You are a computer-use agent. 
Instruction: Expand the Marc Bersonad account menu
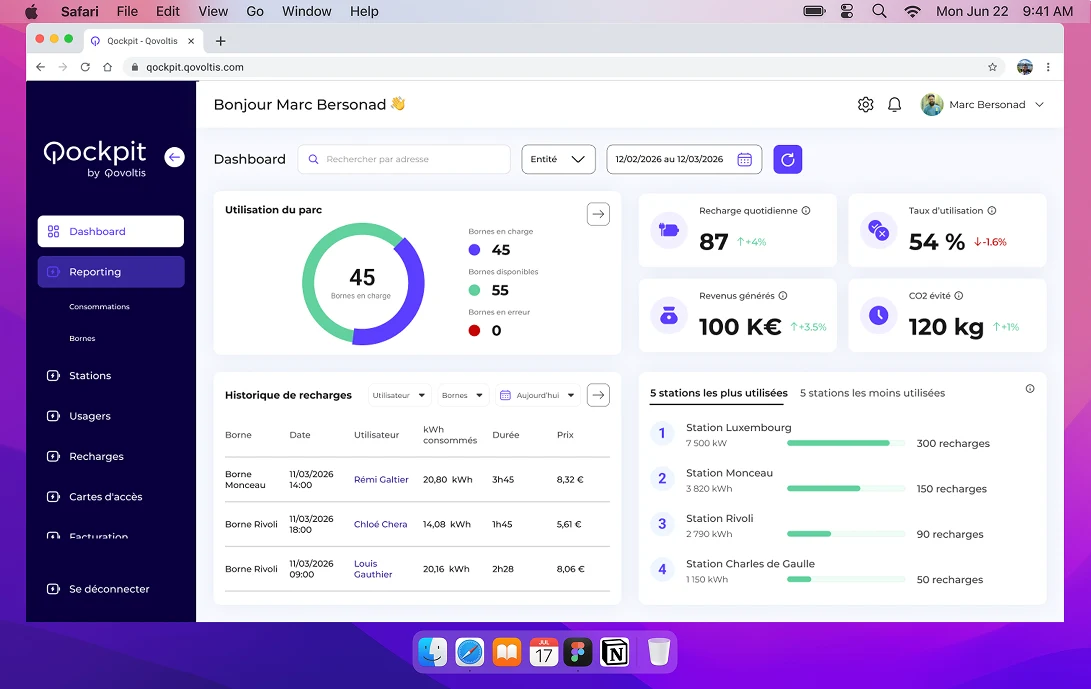tap(982, 104)
